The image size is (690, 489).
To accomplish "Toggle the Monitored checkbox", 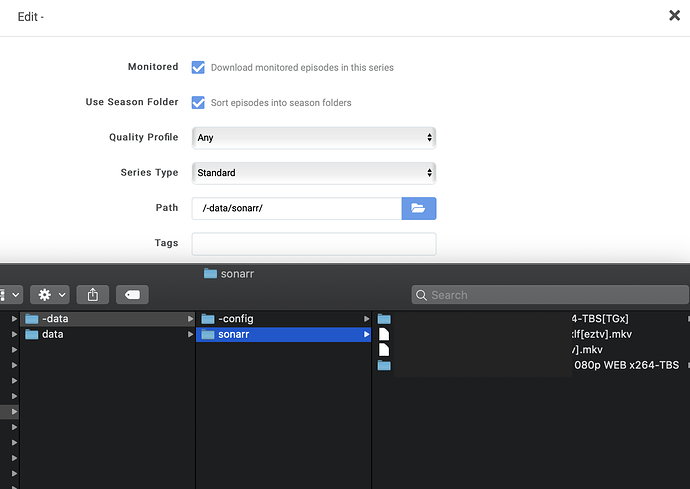I will pos(198,67).
